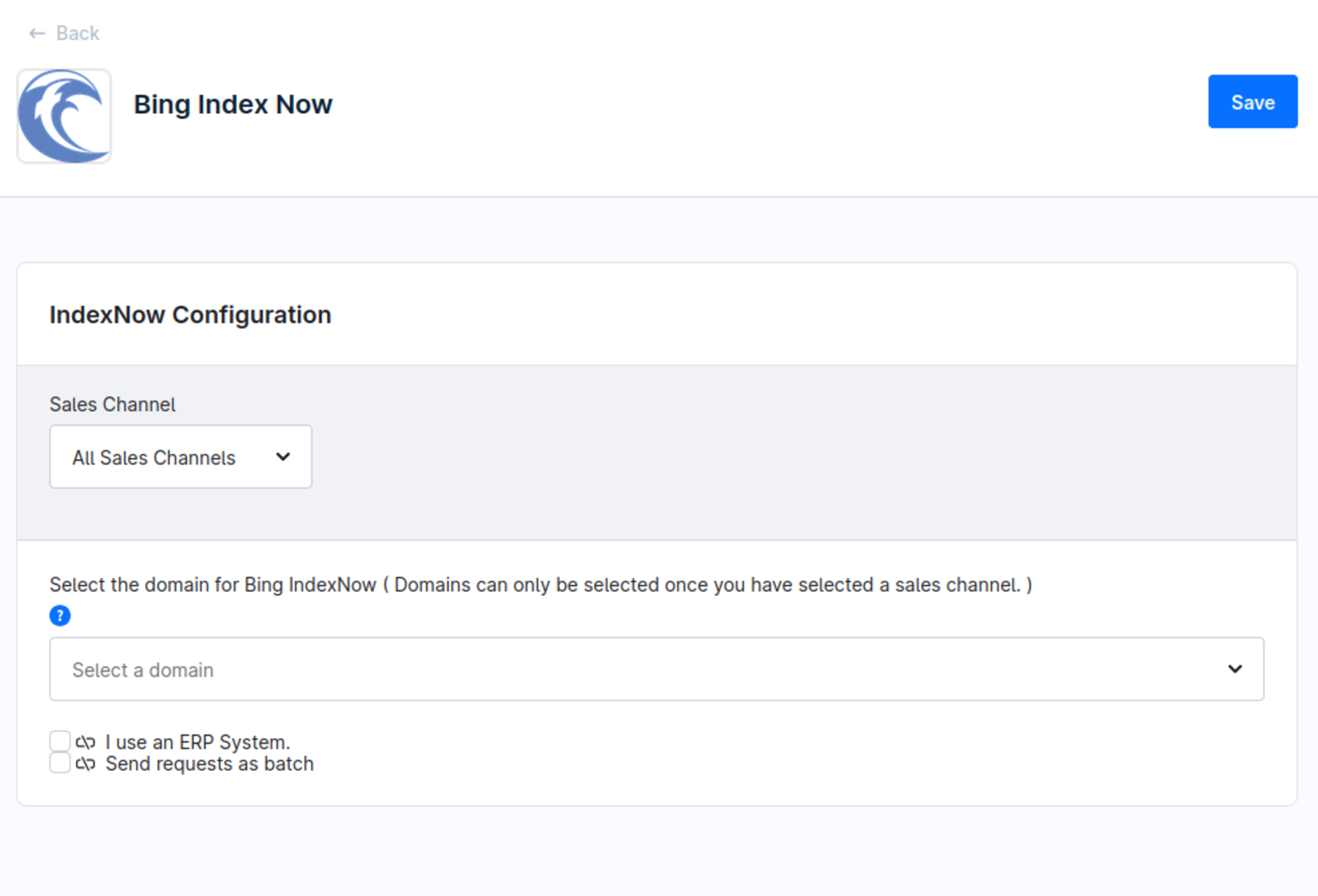Save the plugin configuration
The image size is (1318, 896).
pos(1252,102)
